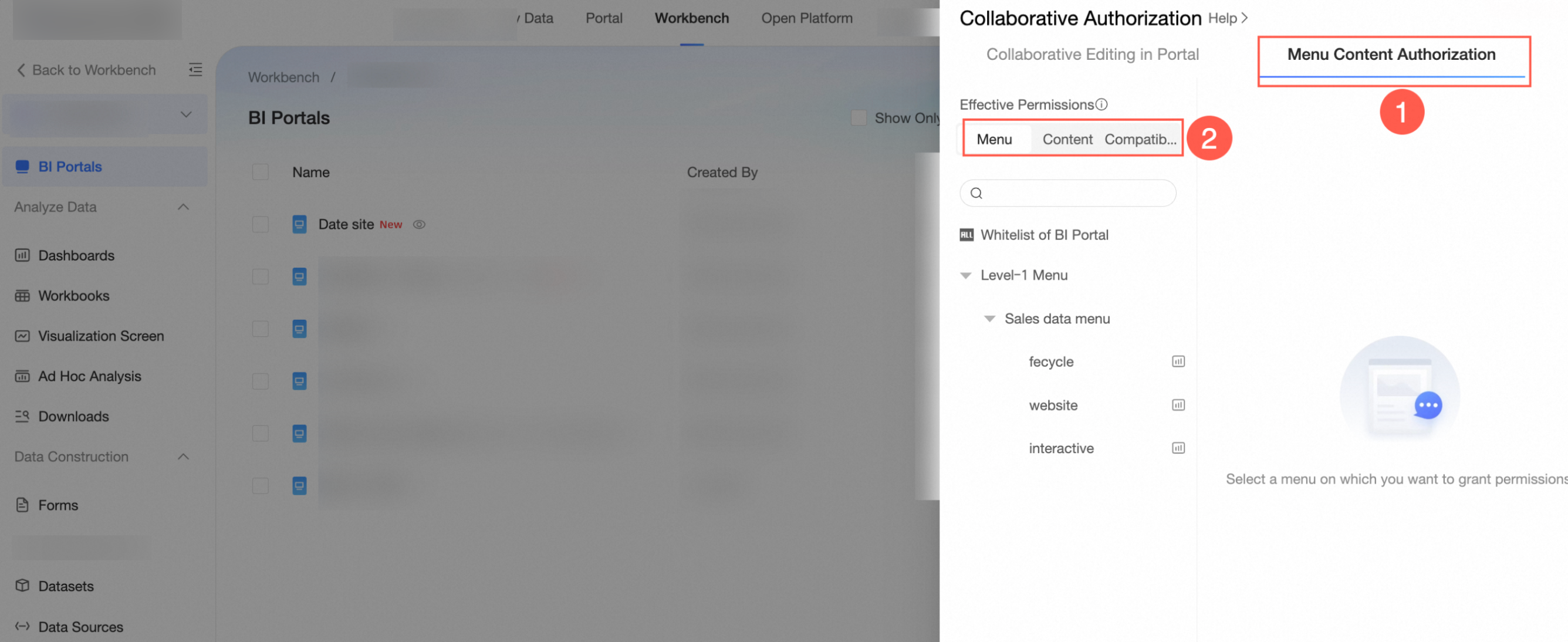The width and height of the screenshot is (1568, 642).
Task: Click the dashboard icon next to interactive
Action: 1178,448
